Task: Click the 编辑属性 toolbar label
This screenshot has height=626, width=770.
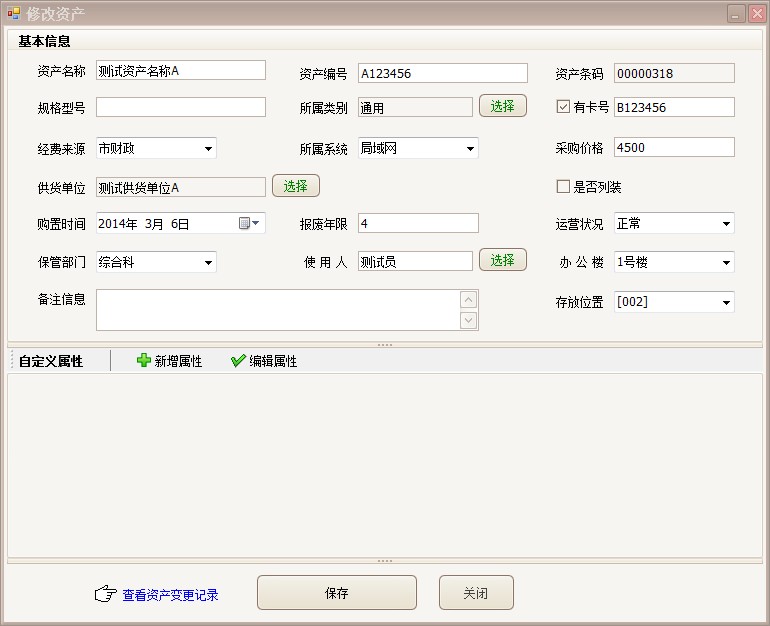Action: (273, 361)
